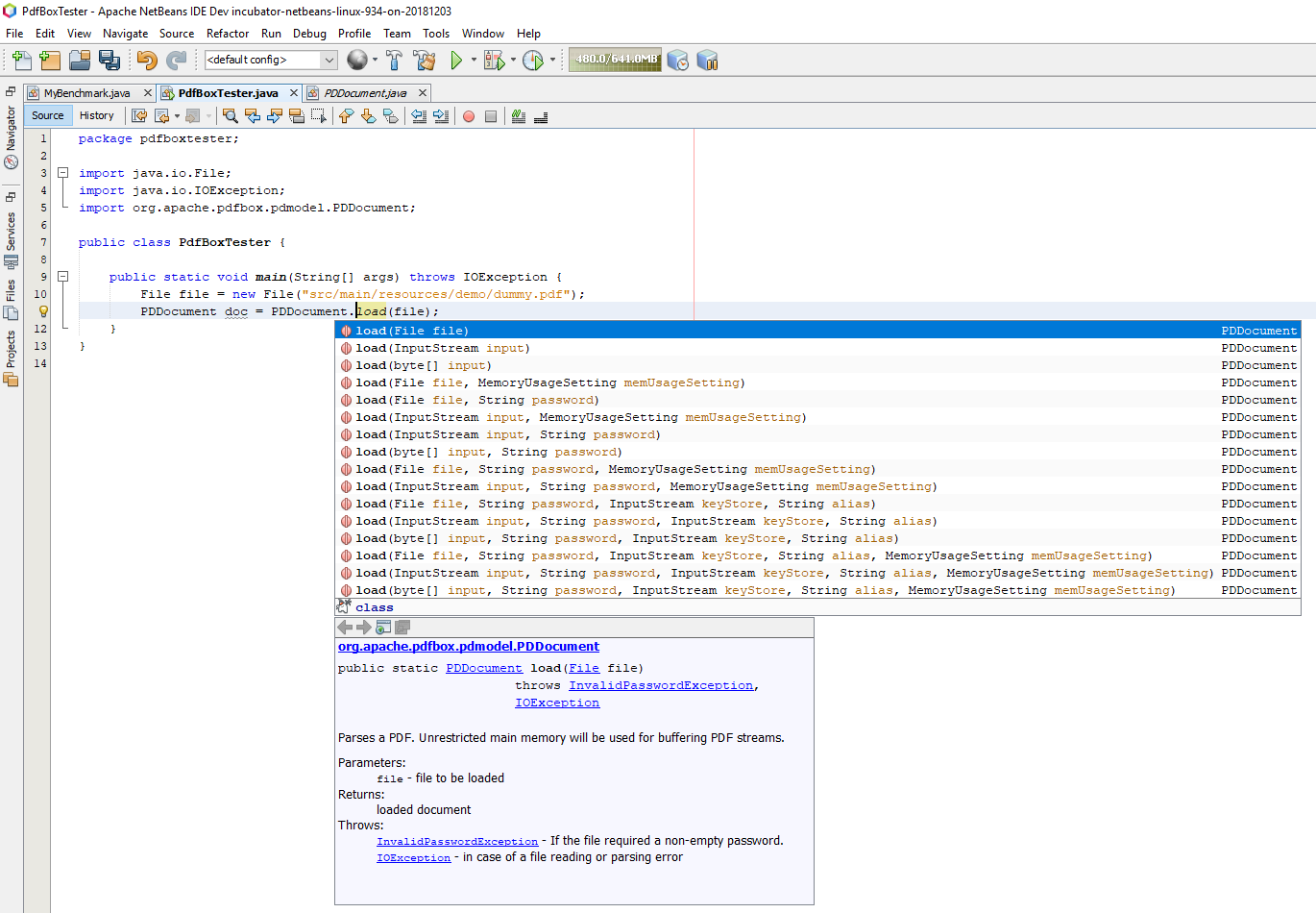Go back in the Javadoc popup

tap(345, 627)
